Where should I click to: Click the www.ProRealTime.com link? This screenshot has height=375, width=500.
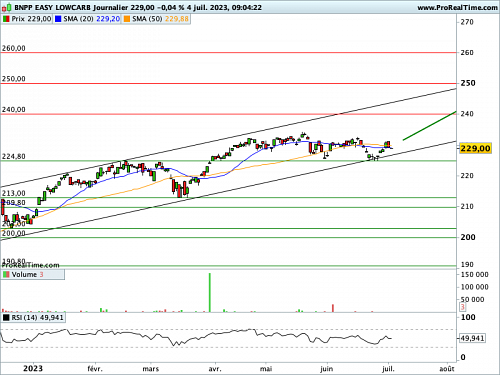point(457,7)
